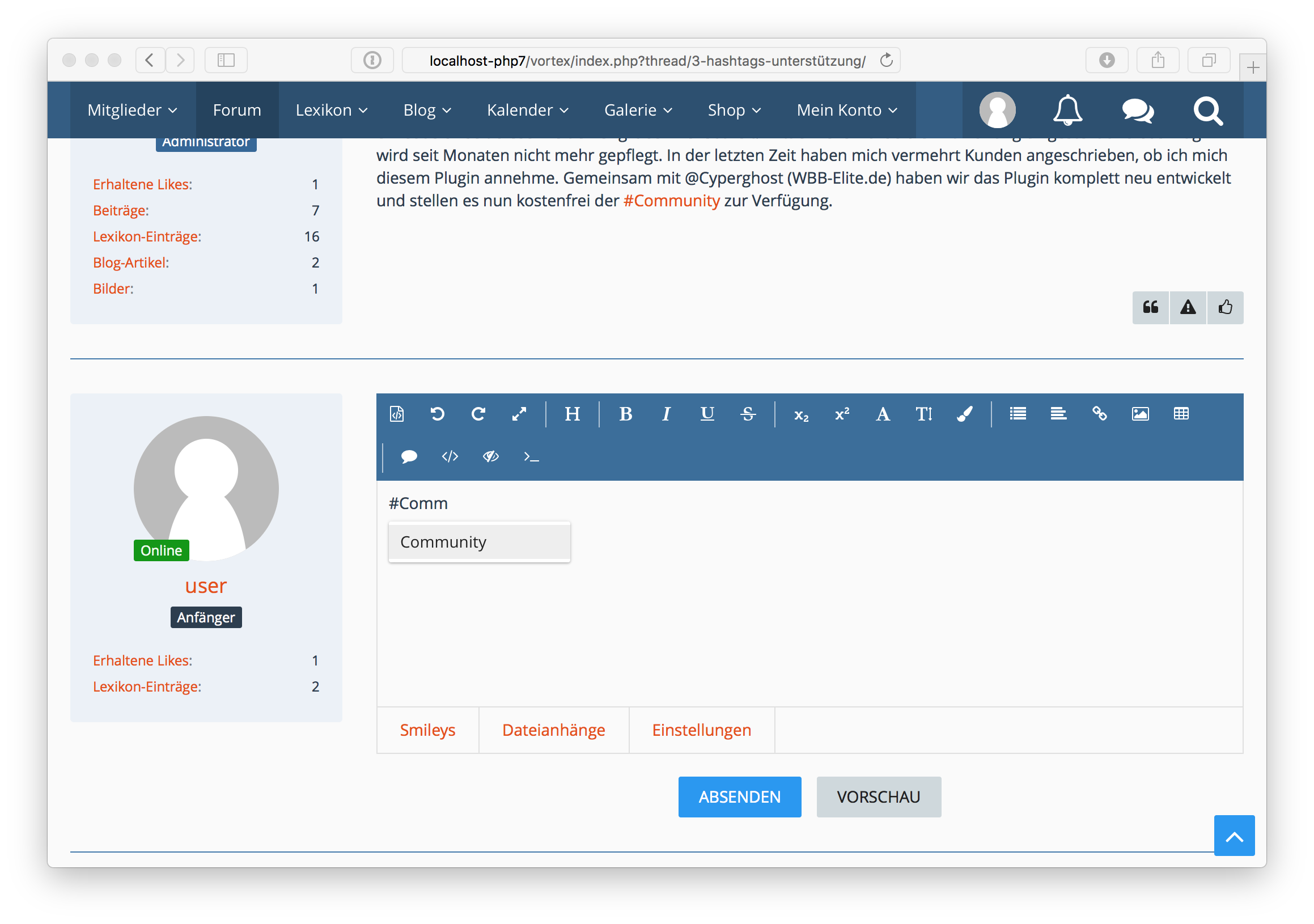
Task: Insert a table in editor
Action: pyautogui.click(x=1181, y=414)
